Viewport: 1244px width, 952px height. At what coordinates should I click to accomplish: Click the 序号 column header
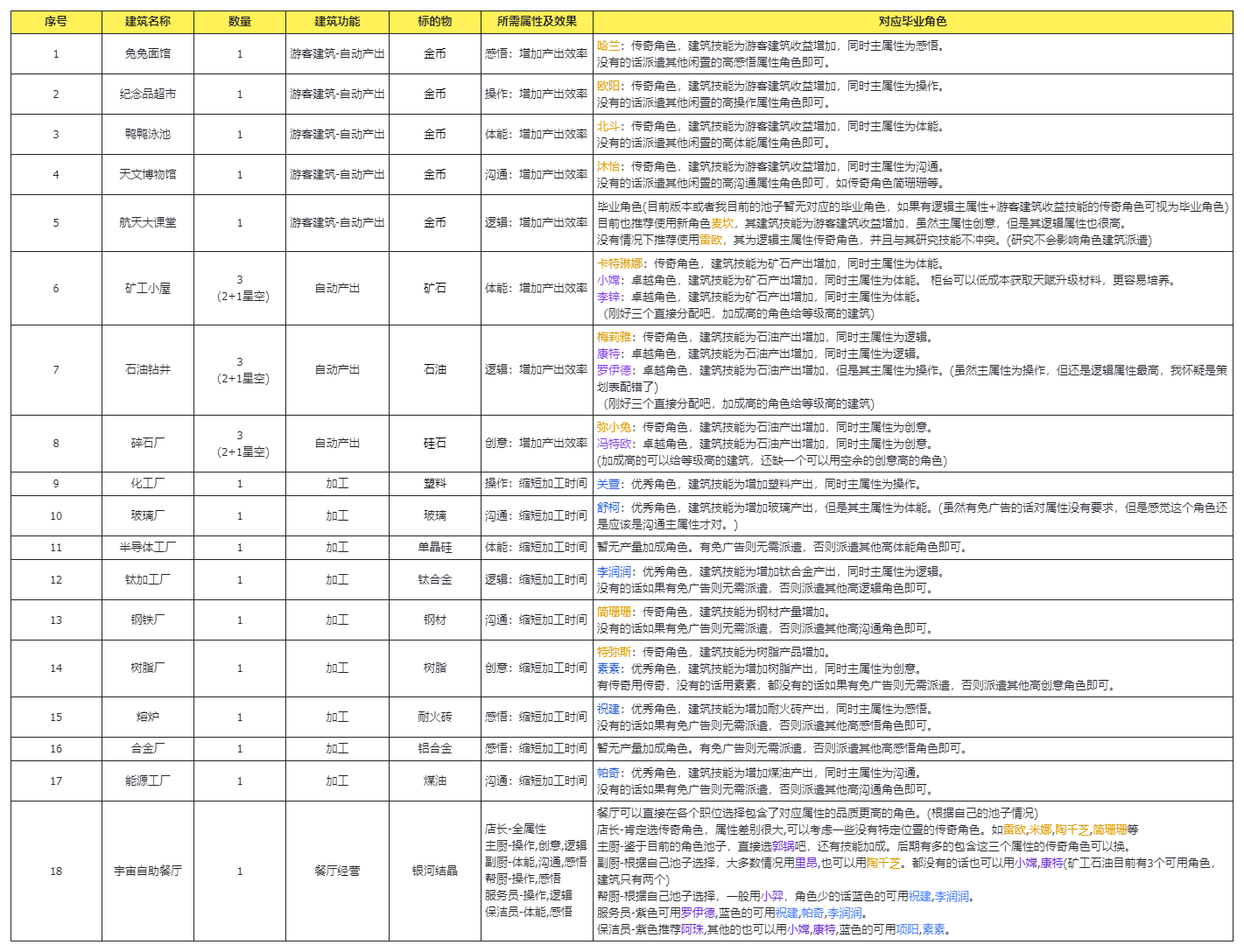tap(56, 22)
